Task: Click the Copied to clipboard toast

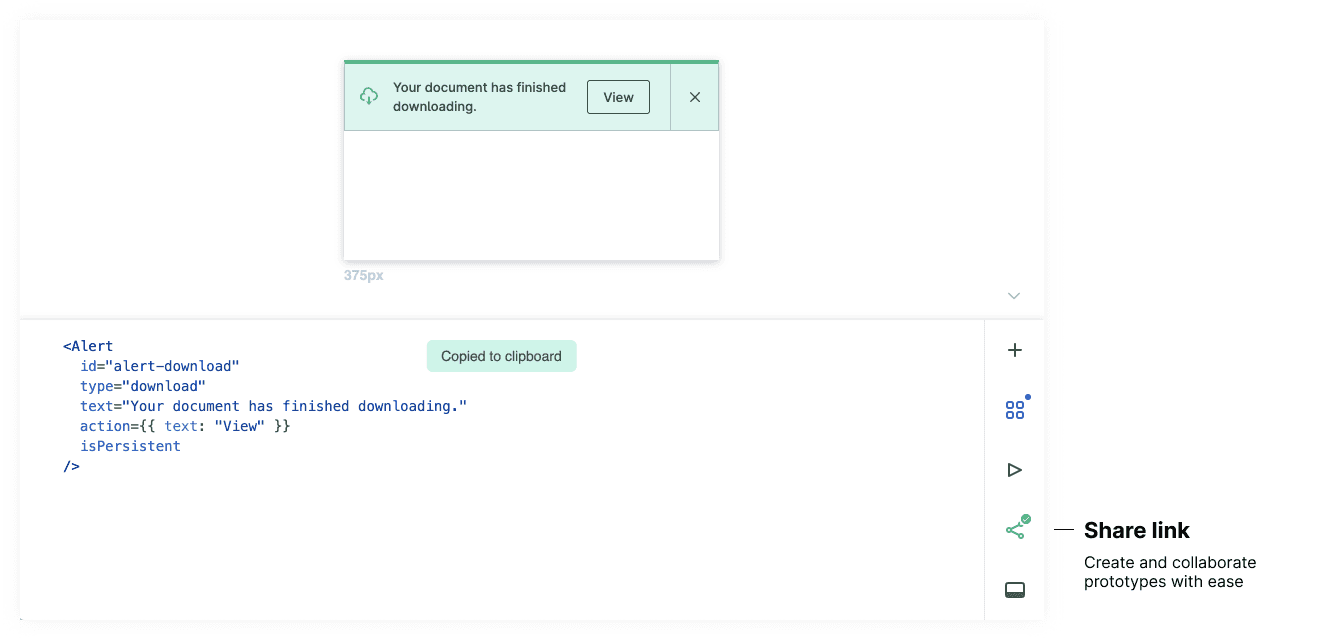Action: (x=501, y=356)
